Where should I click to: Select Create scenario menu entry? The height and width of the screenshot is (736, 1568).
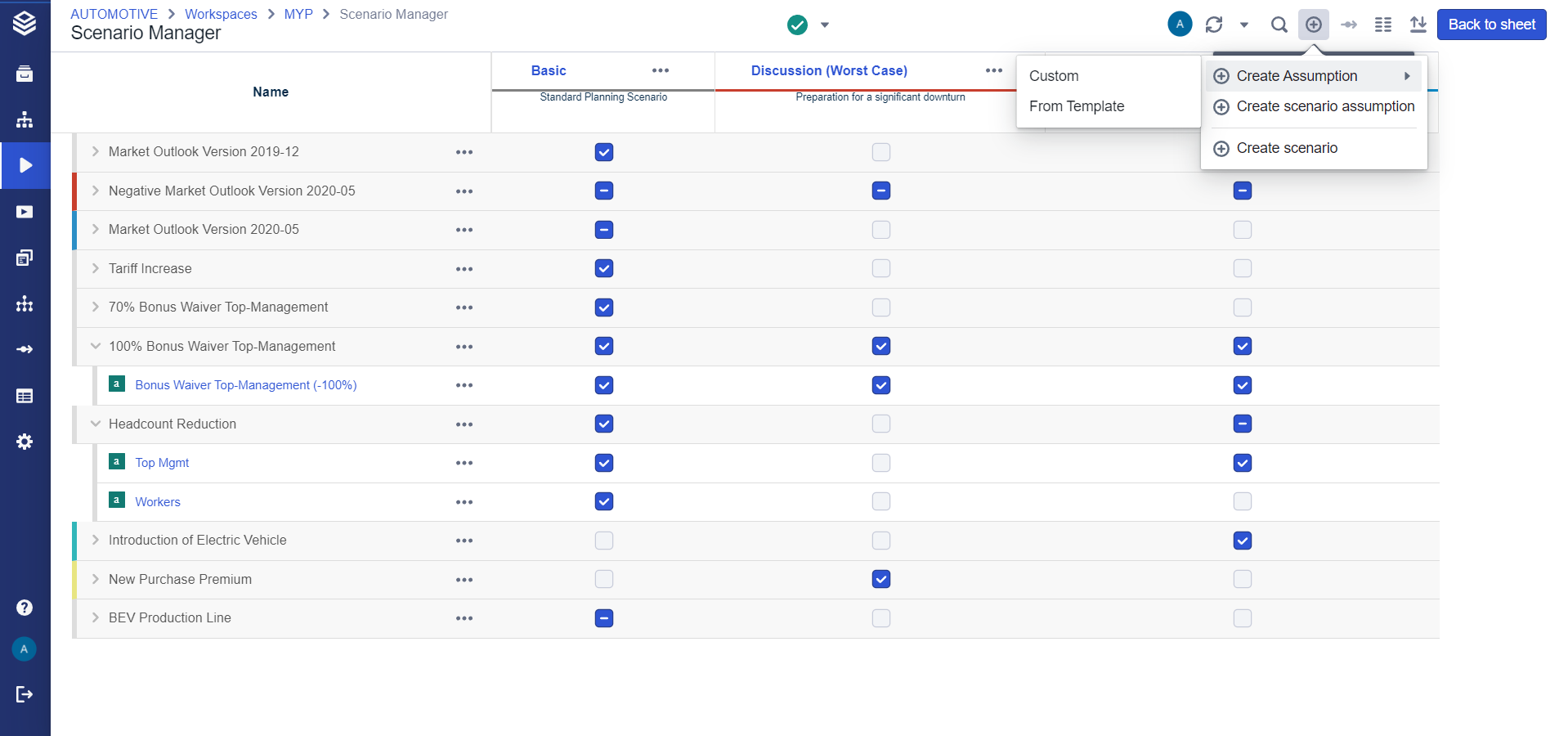(x=1287, y=148)
